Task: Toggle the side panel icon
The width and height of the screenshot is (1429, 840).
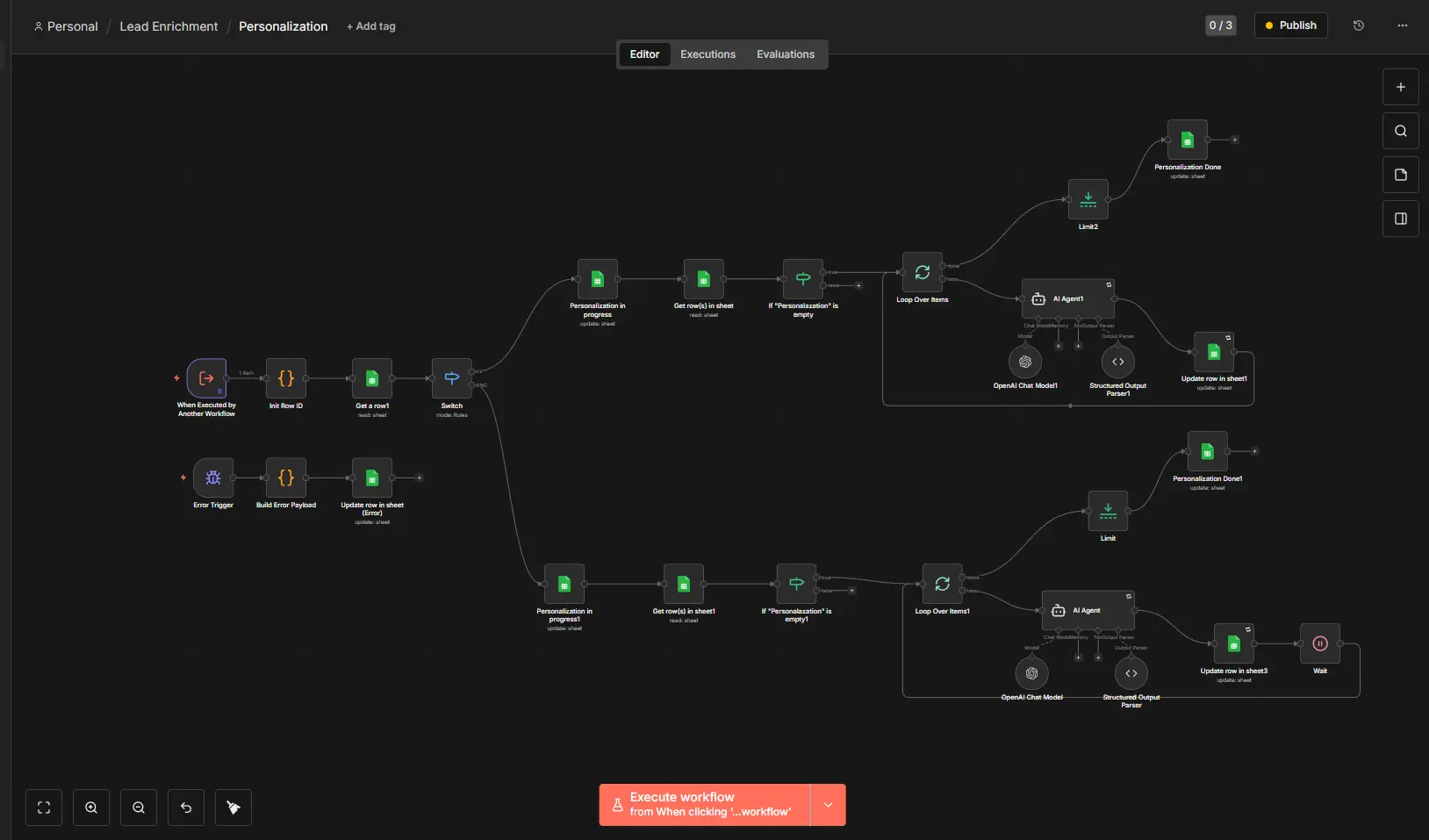Action: coord(1401,219)
